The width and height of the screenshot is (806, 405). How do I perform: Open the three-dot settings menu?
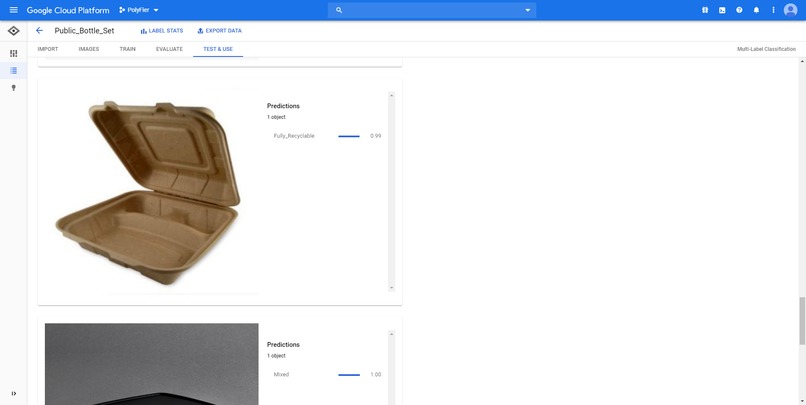773,10
